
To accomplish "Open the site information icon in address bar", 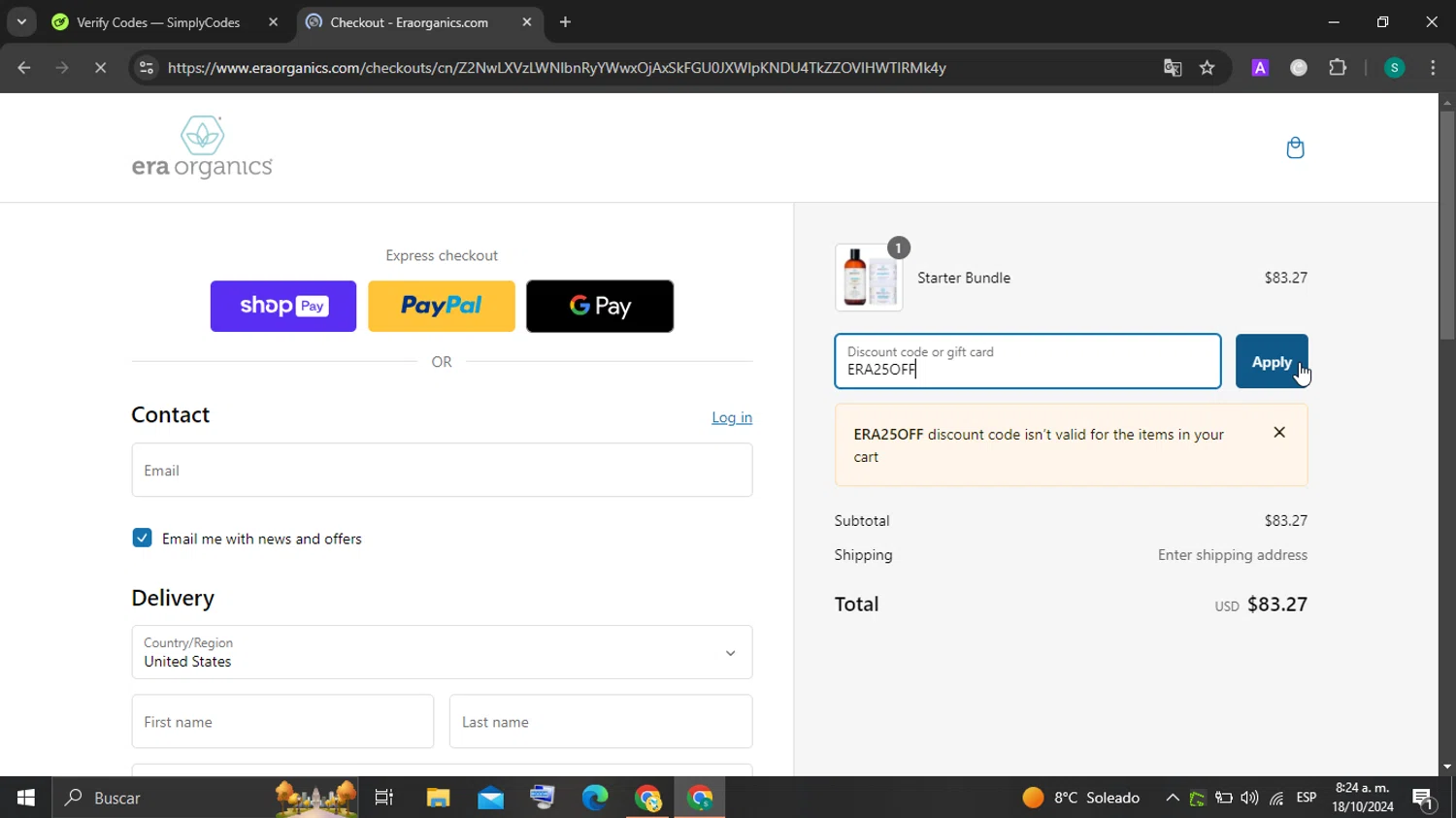I will point(147,68).
